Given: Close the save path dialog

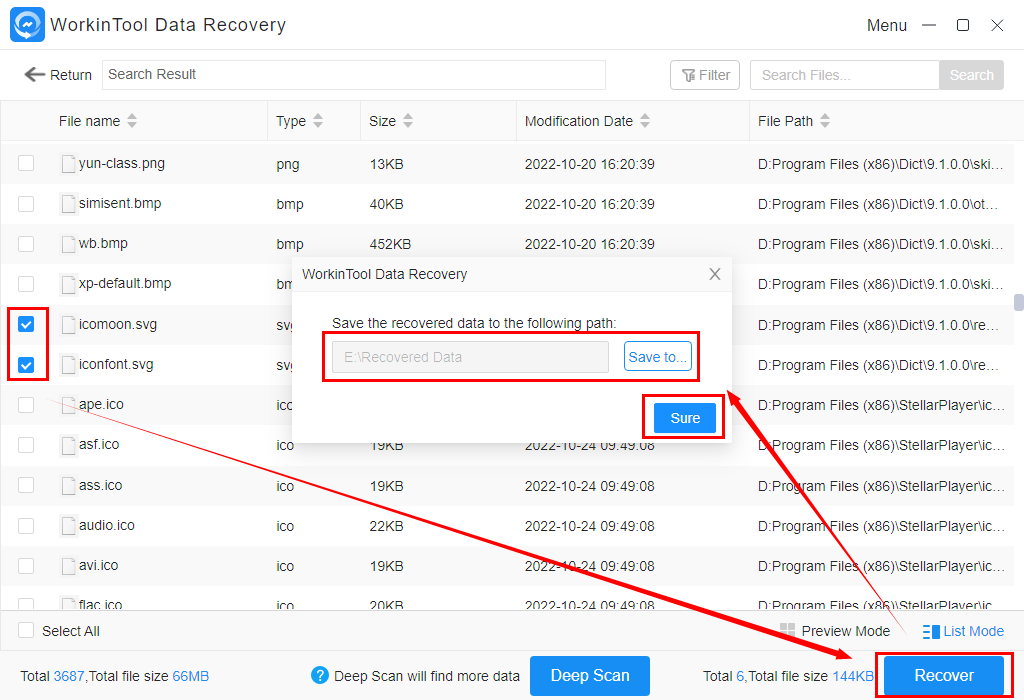Looking at the screenshot, I should point(714,274).
